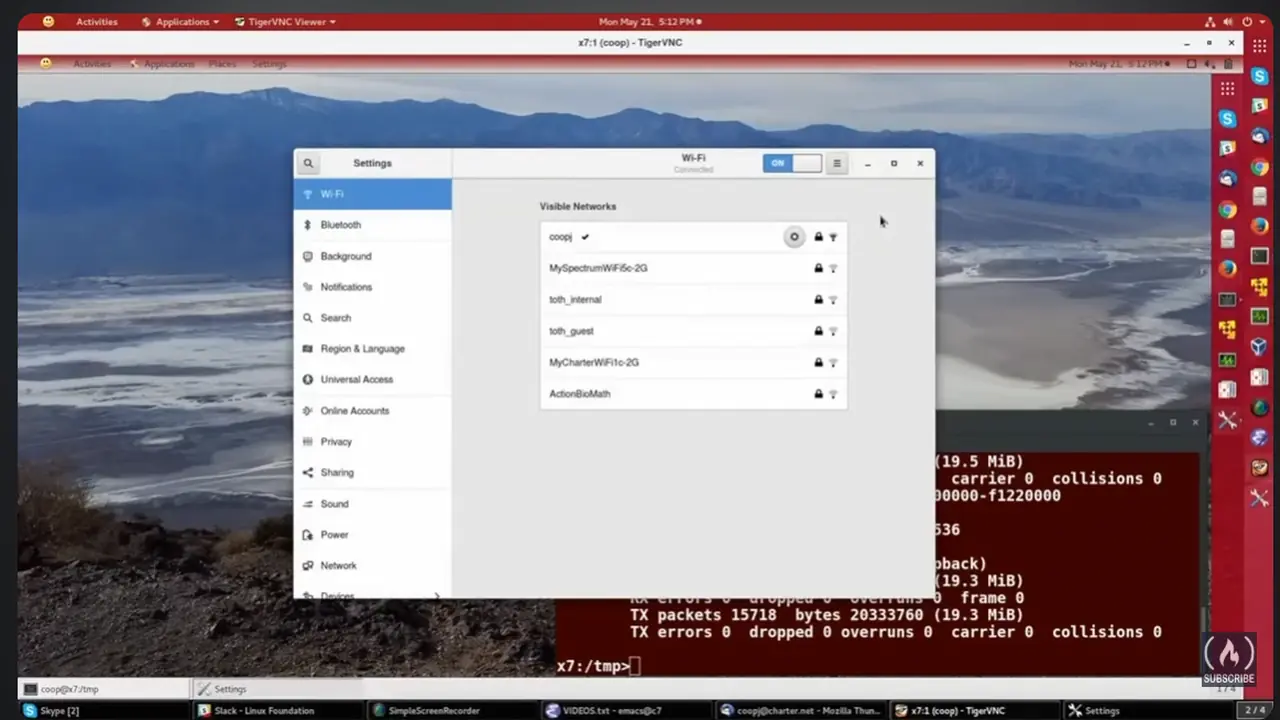Open the Privacy settings panel
This screenshot has width=1280, height=720.
[336, 442]
